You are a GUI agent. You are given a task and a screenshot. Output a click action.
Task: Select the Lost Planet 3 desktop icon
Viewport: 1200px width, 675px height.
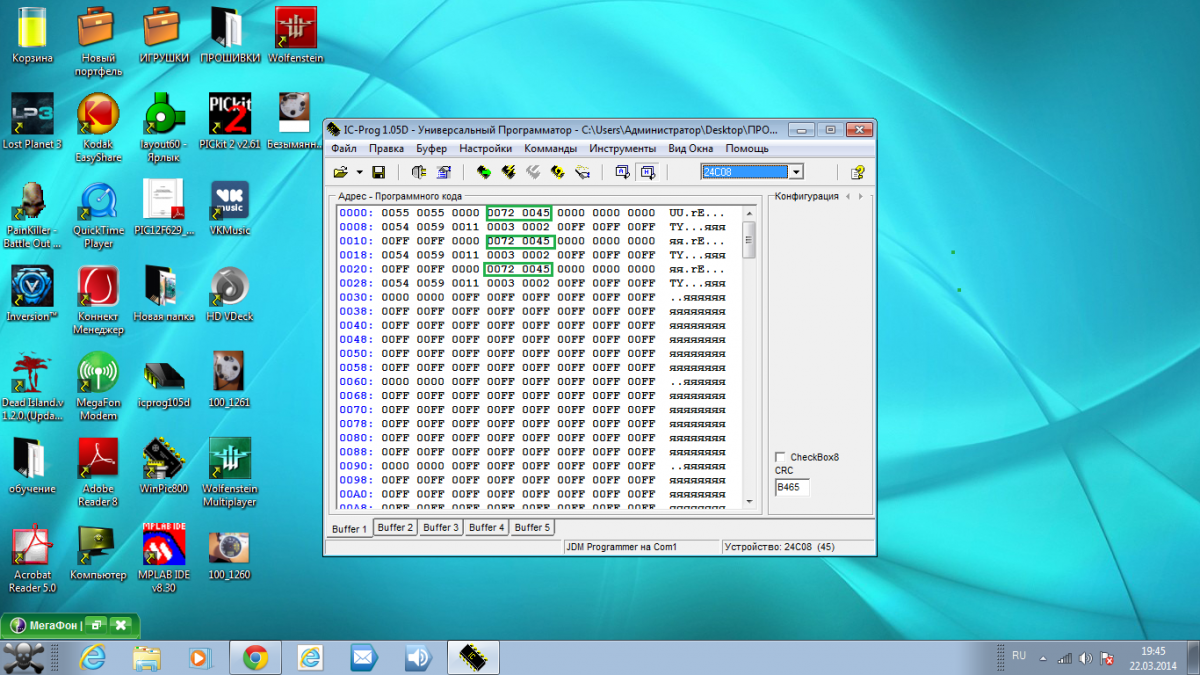(x=33, y=122)
